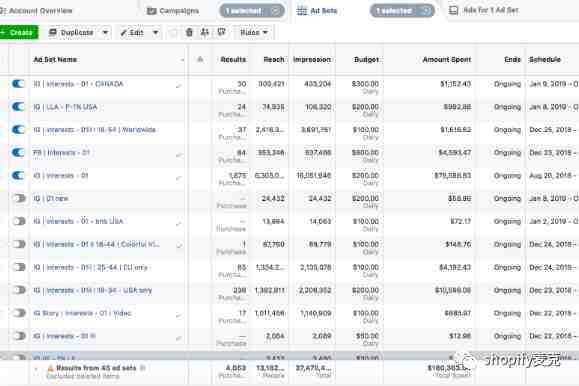
Task: Expand the Rules dropdown menu
Action: coord(254,33)
